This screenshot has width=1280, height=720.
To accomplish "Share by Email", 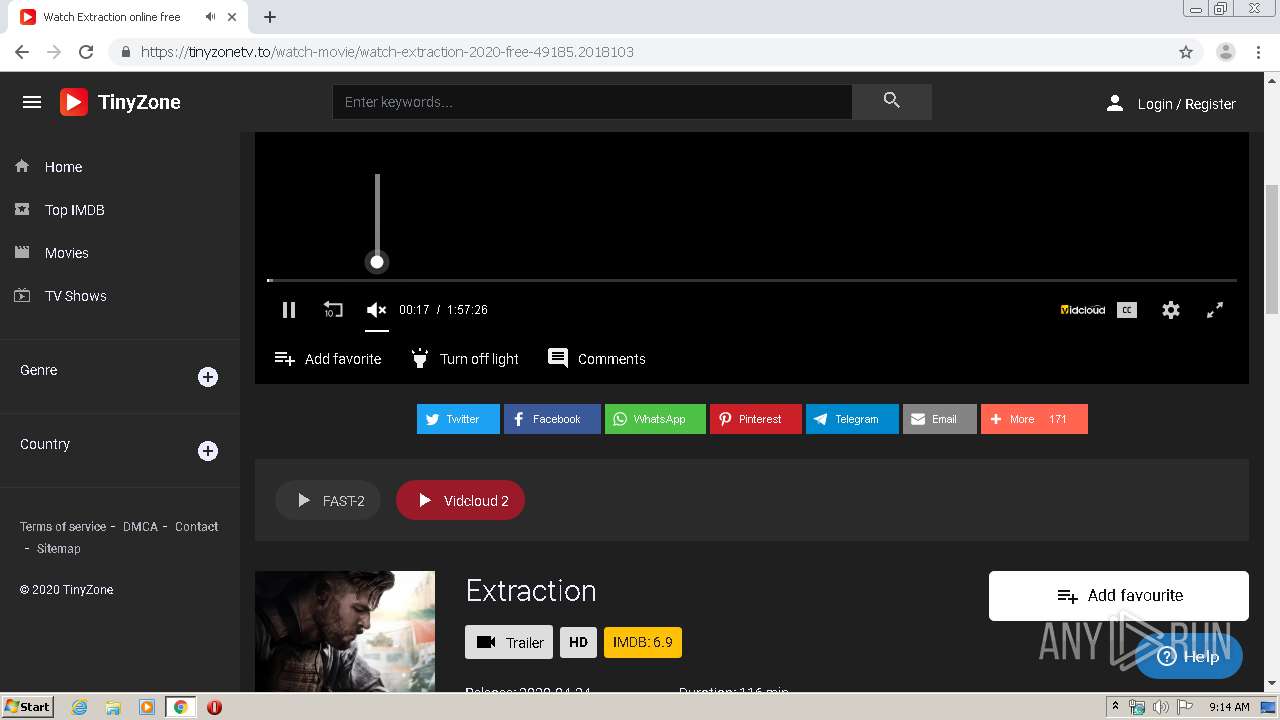I will point(940,419).
